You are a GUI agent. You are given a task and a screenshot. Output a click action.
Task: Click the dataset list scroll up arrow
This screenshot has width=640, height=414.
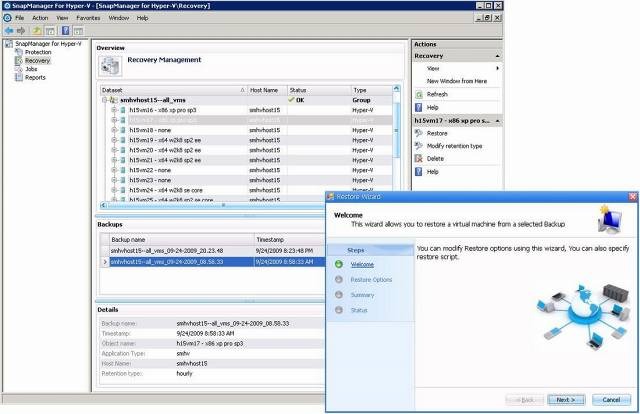point(396,89)
